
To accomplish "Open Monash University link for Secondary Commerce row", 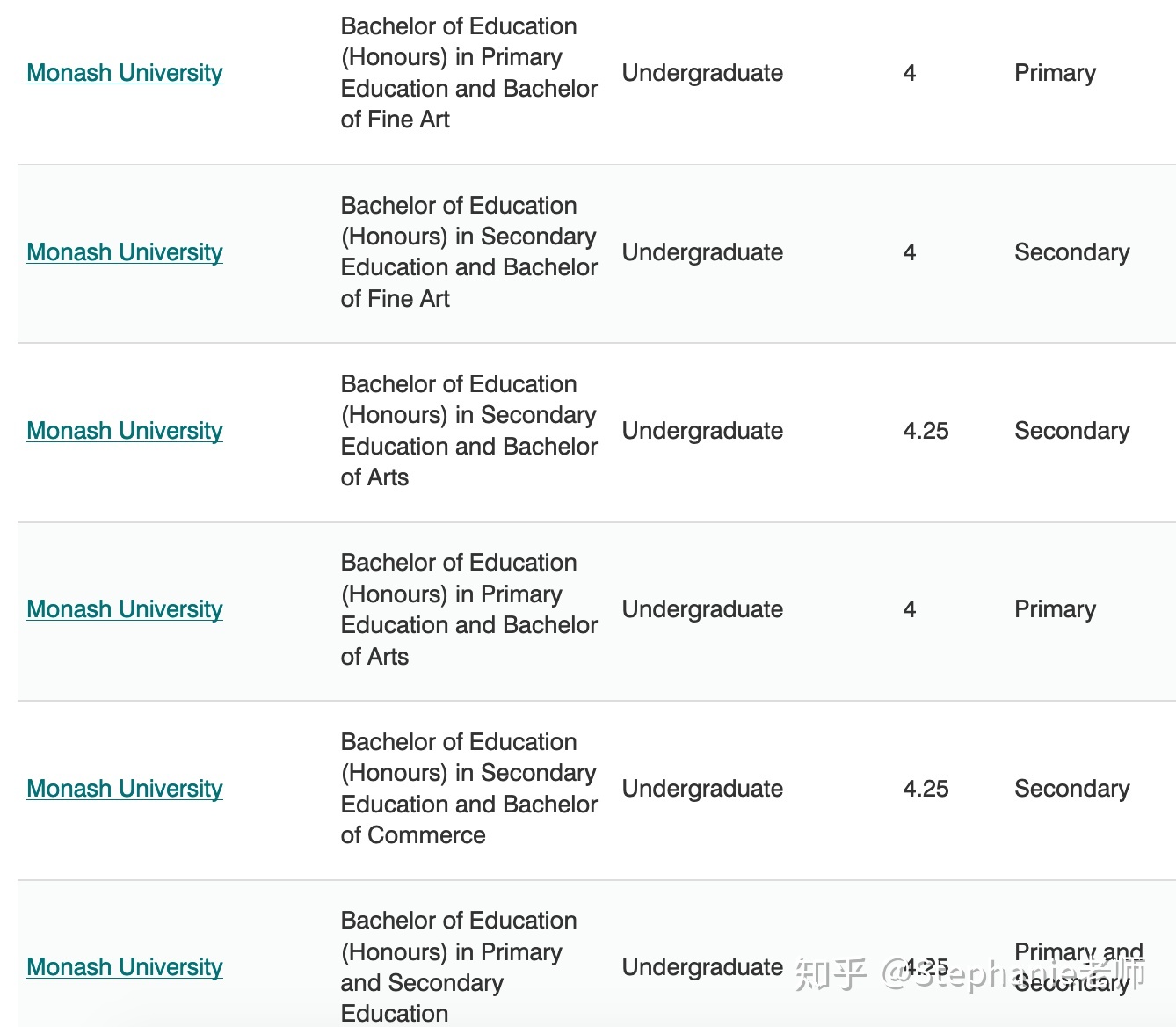I will pyautogui.click(x=125, y=789).
